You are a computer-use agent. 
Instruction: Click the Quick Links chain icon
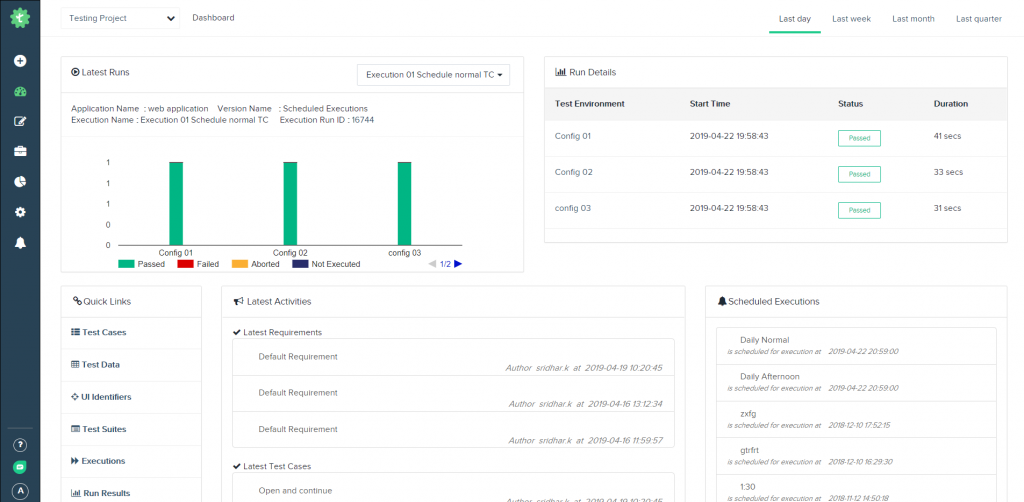(77, 301)
